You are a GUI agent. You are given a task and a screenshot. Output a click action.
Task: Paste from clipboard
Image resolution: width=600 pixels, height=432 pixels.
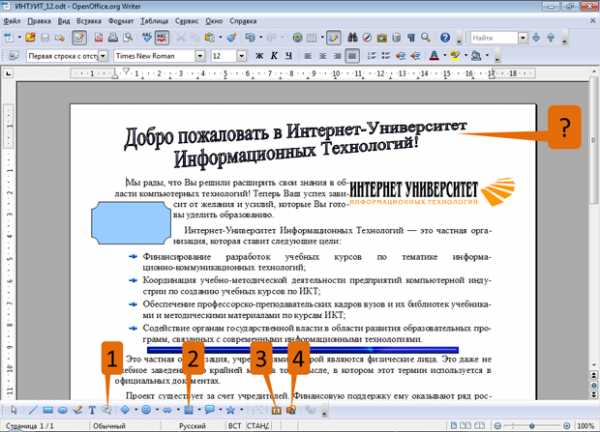[209, 37]
